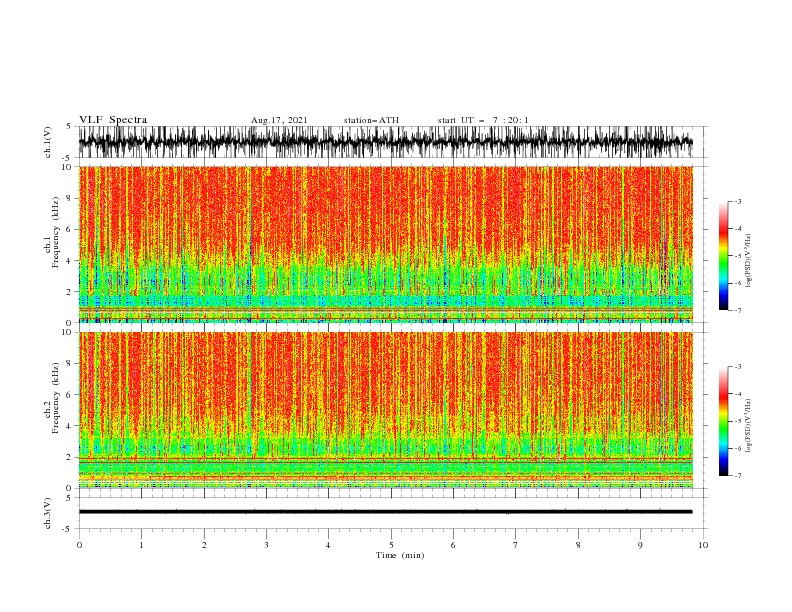Click time axis tick label "7"

[516, 545]
